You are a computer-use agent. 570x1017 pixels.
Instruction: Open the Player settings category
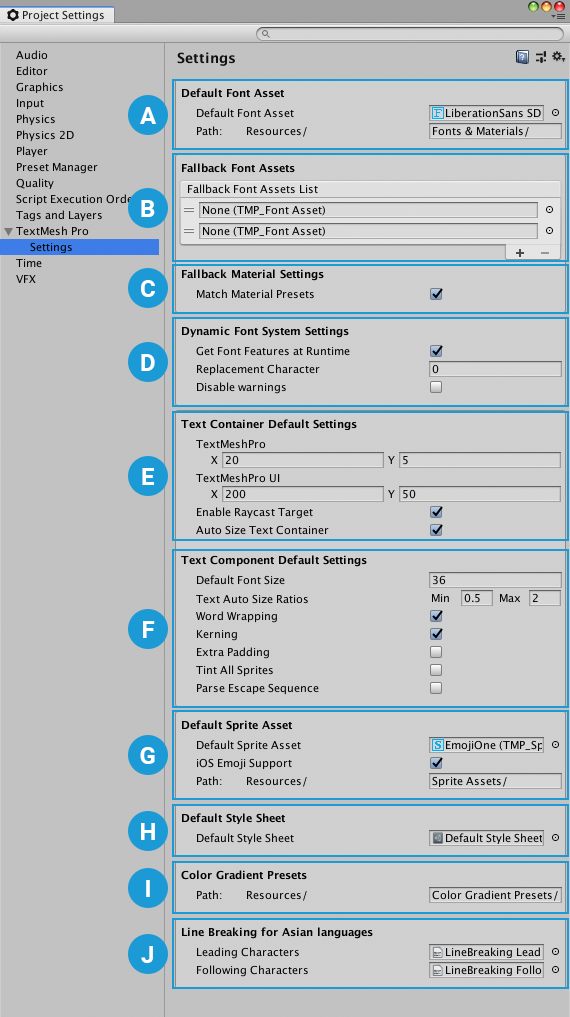coord(32,151)
